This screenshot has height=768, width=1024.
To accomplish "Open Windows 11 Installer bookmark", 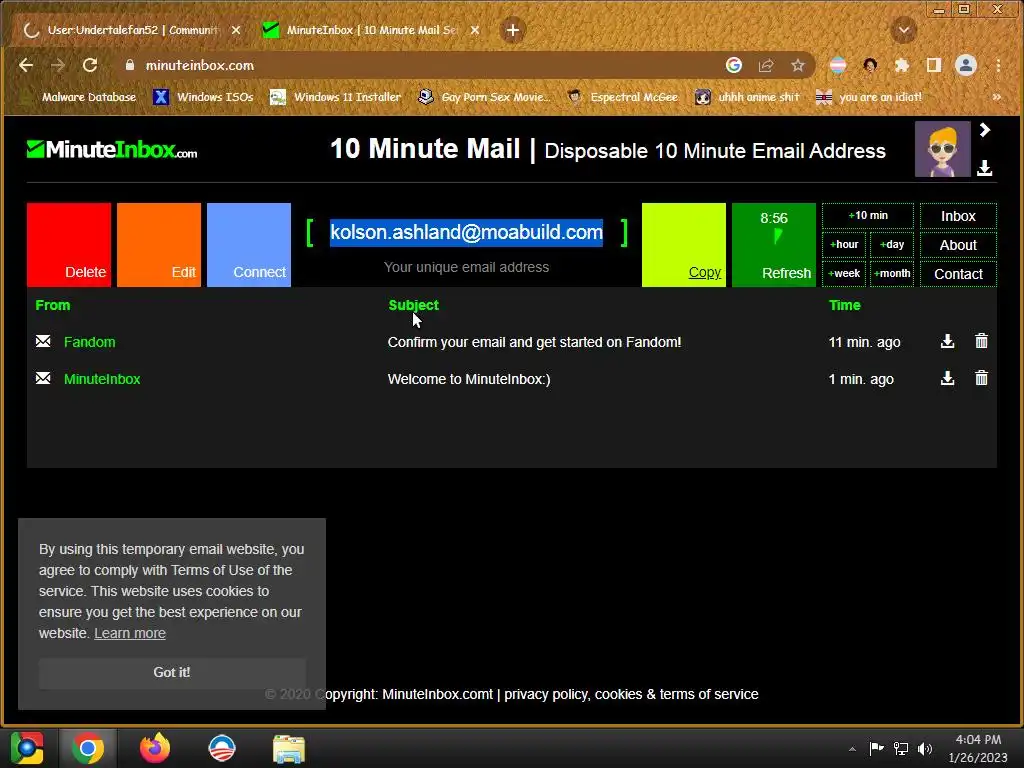I will pos(336,97).
